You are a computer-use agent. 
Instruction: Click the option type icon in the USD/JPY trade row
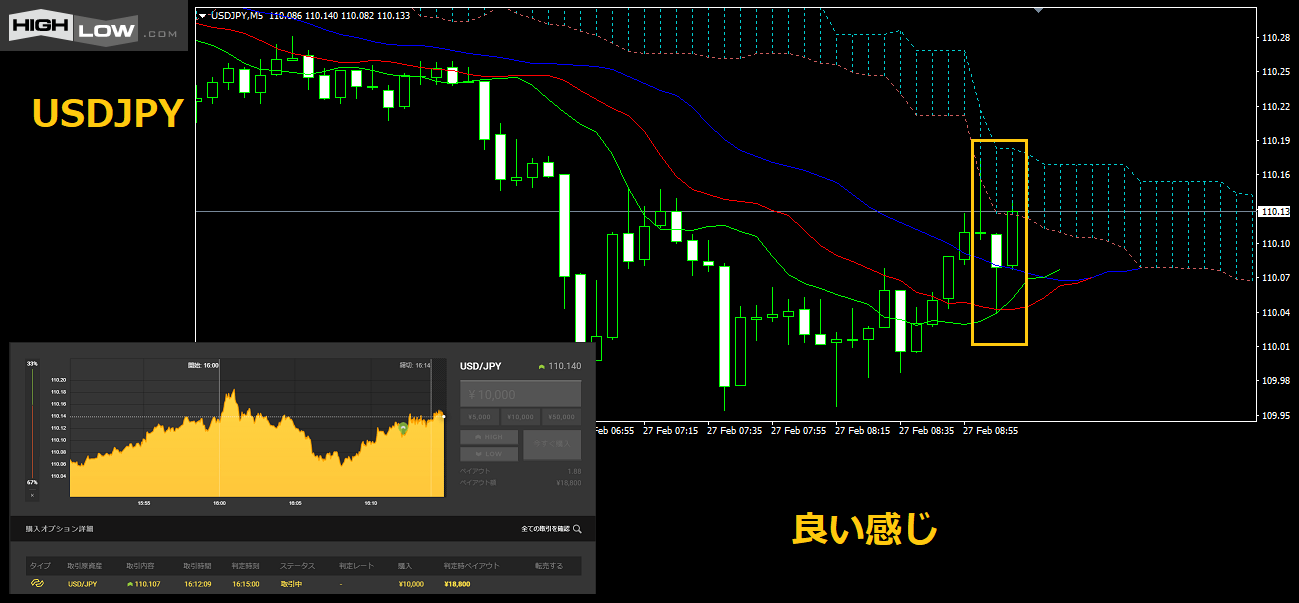37,583
